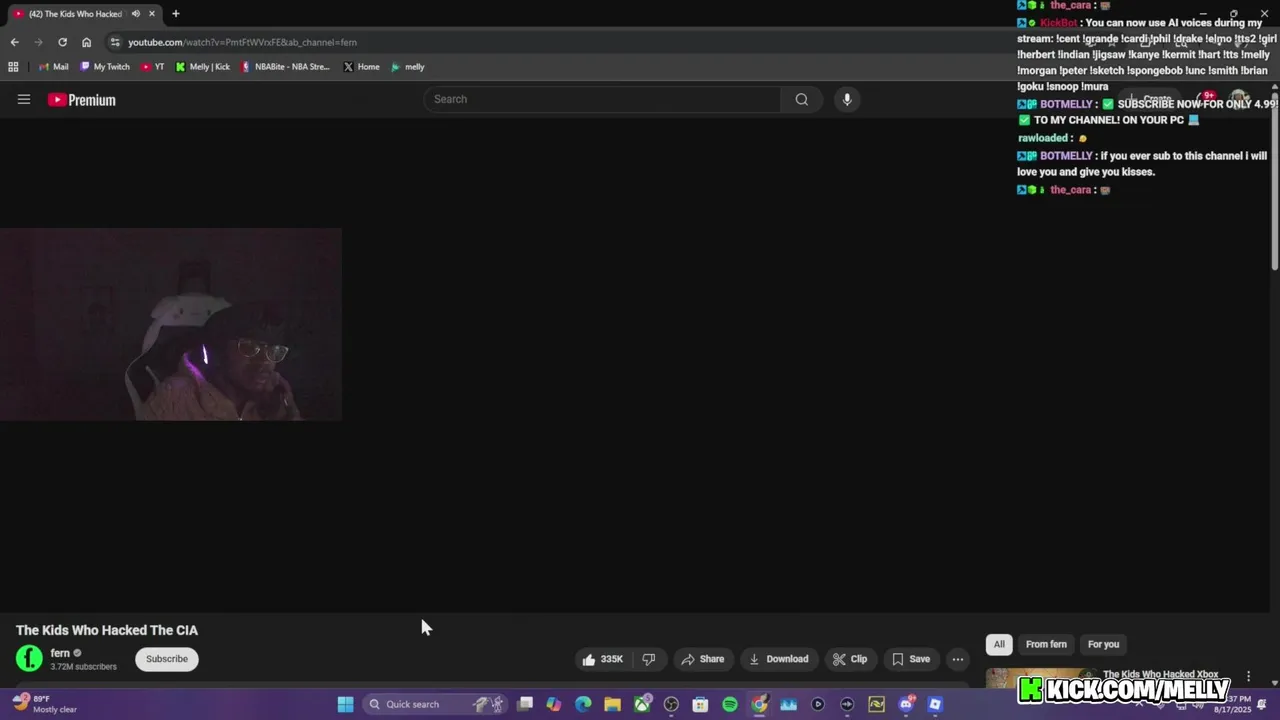Reload the current page
Screen dimensions: 1280x720
pyautogui.click(x=62, y=42)
